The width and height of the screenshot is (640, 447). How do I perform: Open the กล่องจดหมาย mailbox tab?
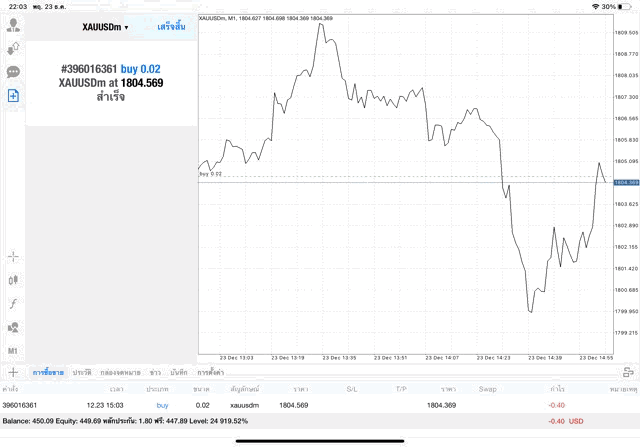coord(120,372)
